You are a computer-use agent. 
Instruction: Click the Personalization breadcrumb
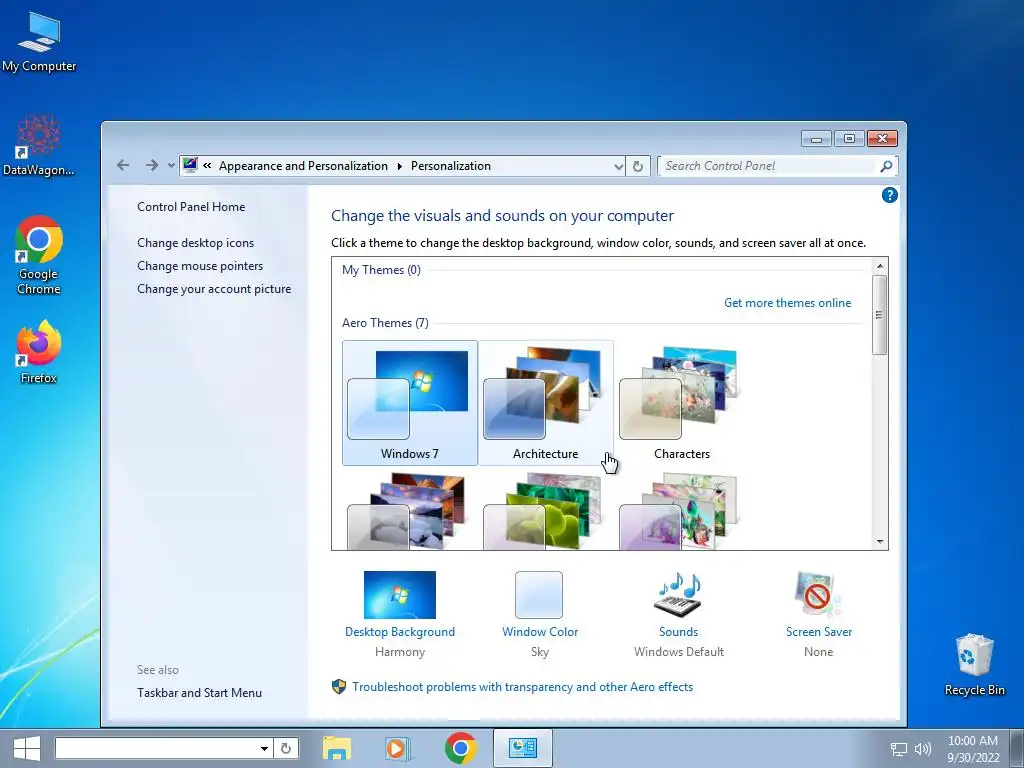point(451,166)
